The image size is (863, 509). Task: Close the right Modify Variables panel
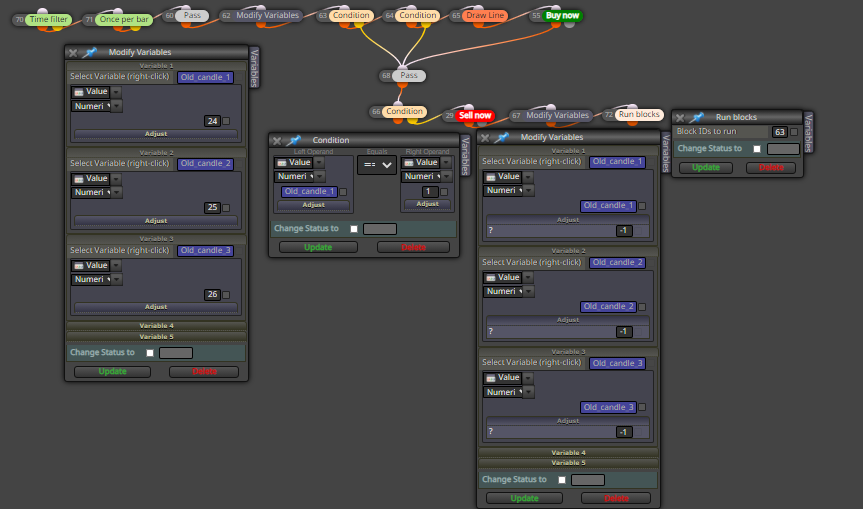485,138
